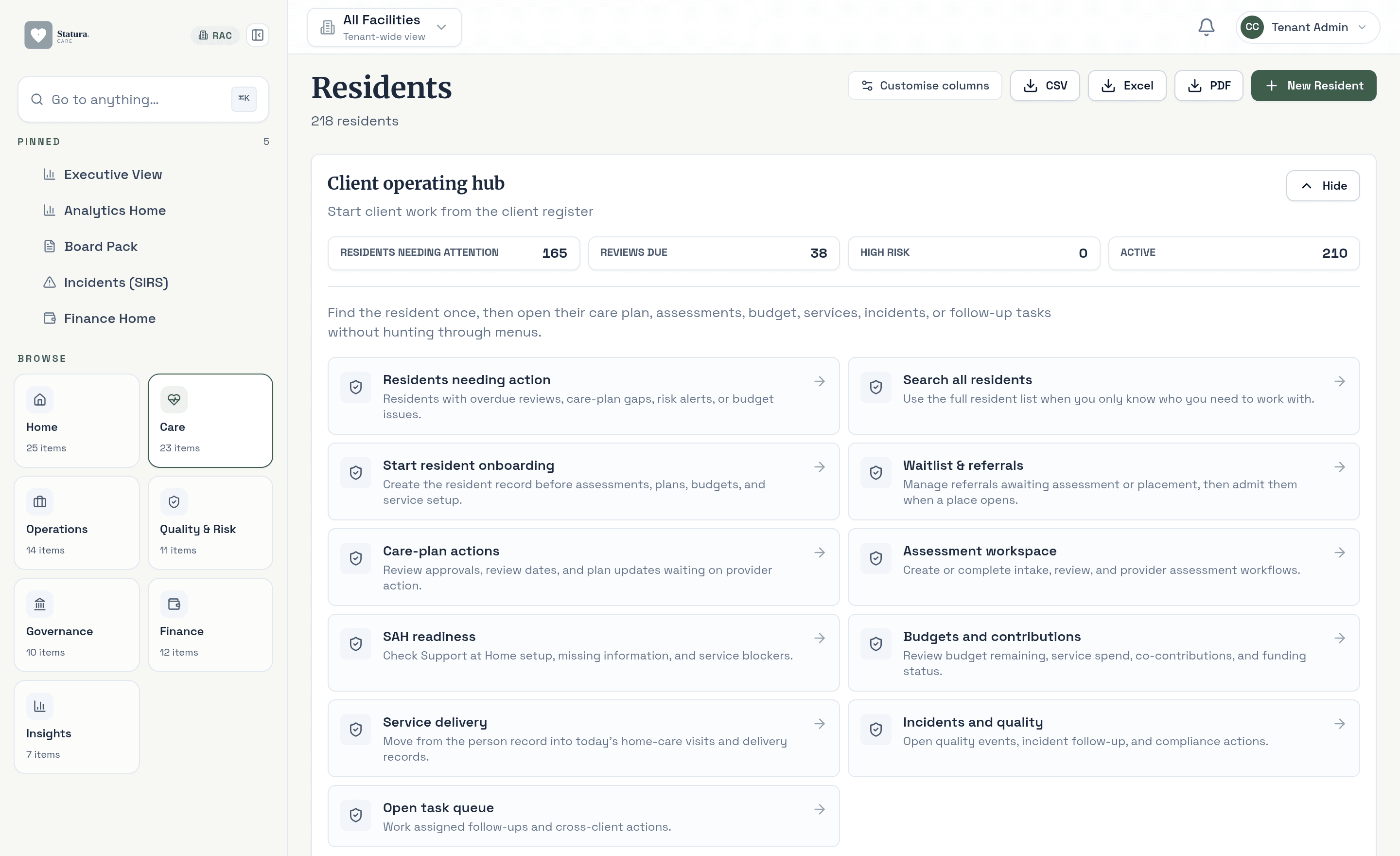
Task: Open the Finance browse card
Action: (210, 624)
